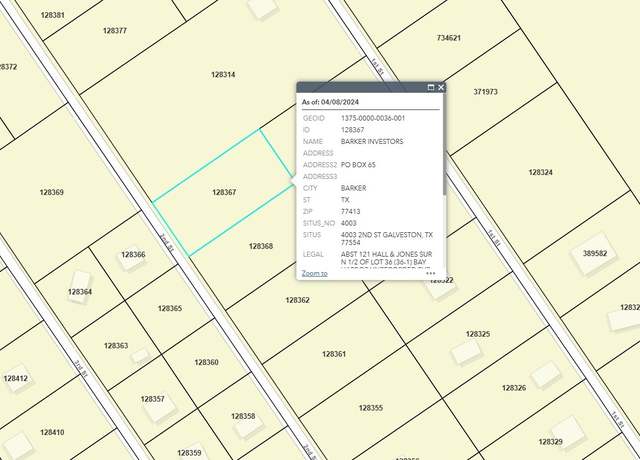Select parcel 128361 on the map
The image size is (640, 460).
coord(334,354)
